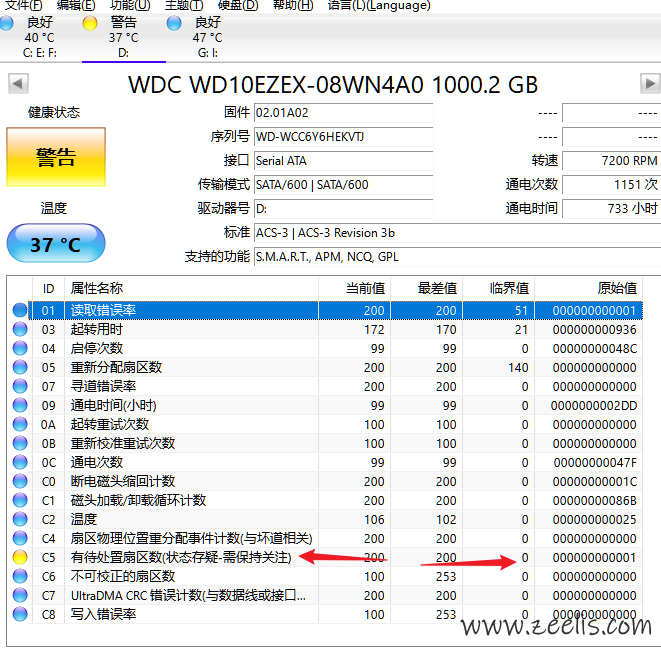Click status icon for 03 起转用时

pos(20,329)
